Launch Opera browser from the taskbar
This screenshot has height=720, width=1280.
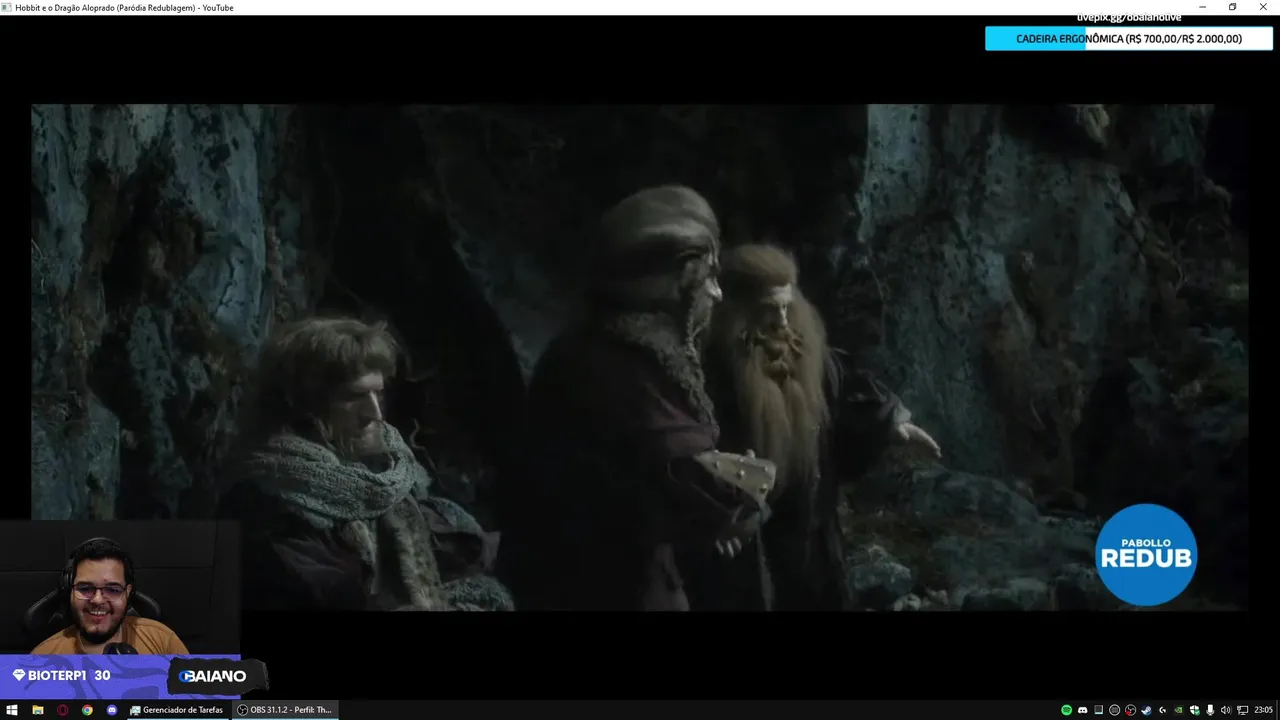pyautogui.click(x=62, y=710)
